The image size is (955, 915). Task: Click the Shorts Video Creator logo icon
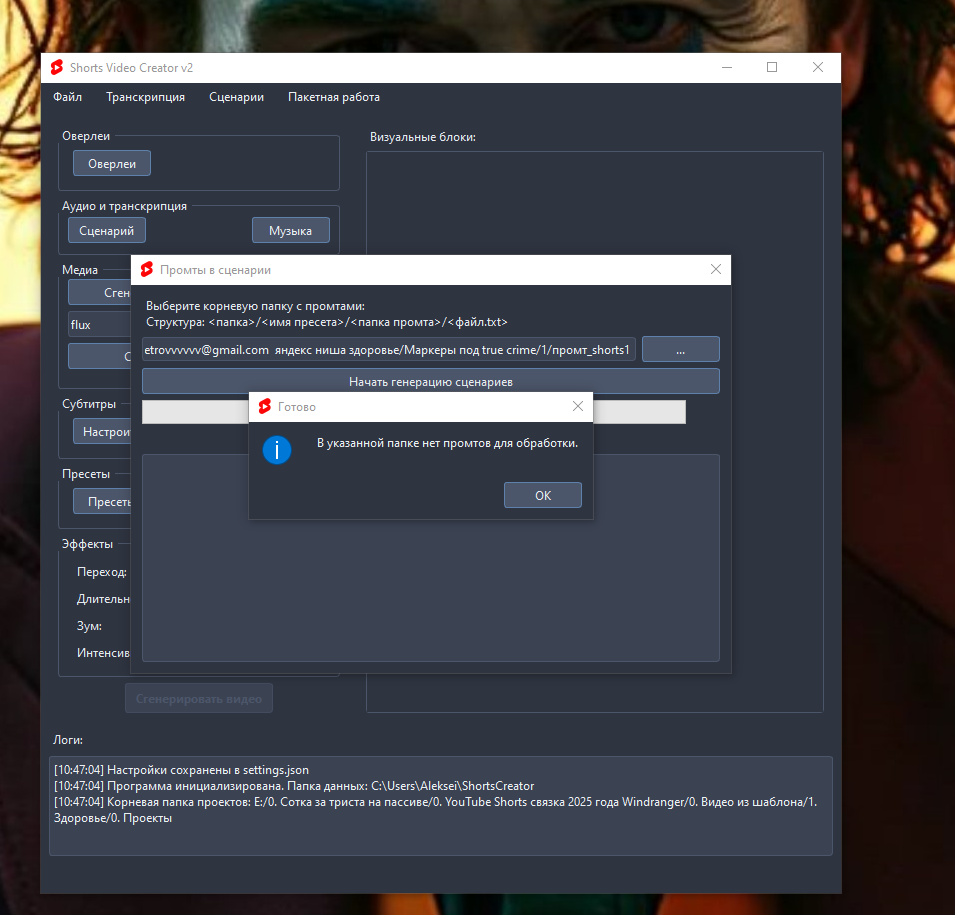(x=57, y=68)
